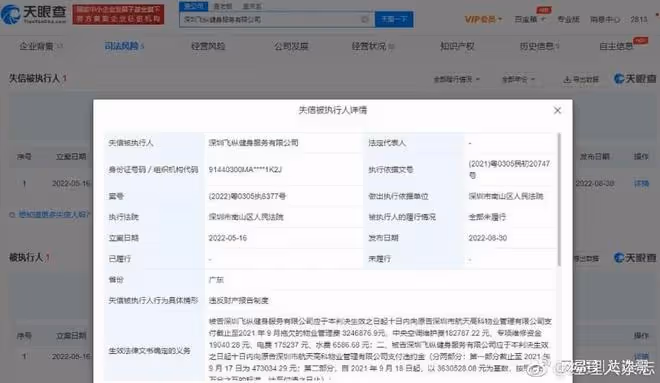Open the 2813 user account entry
This screenshot has width=660, height=383.
[639, 19]
